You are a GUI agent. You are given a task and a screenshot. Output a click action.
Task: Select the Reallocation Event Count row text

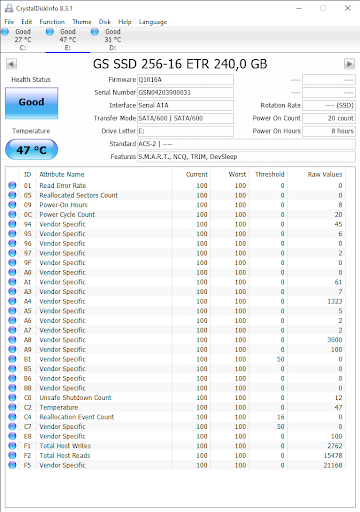click(x=77, y=417)
